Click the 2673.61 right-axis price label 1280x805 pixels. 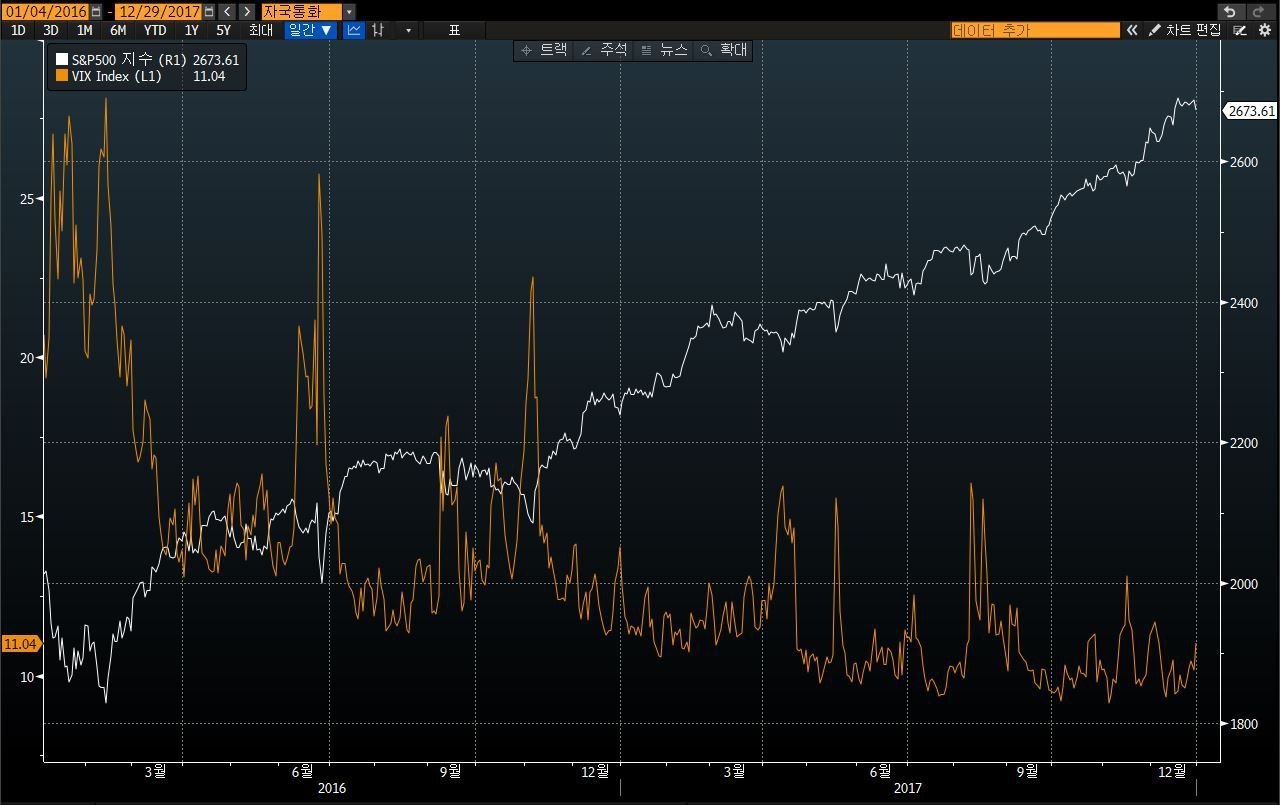[1251, 111]
